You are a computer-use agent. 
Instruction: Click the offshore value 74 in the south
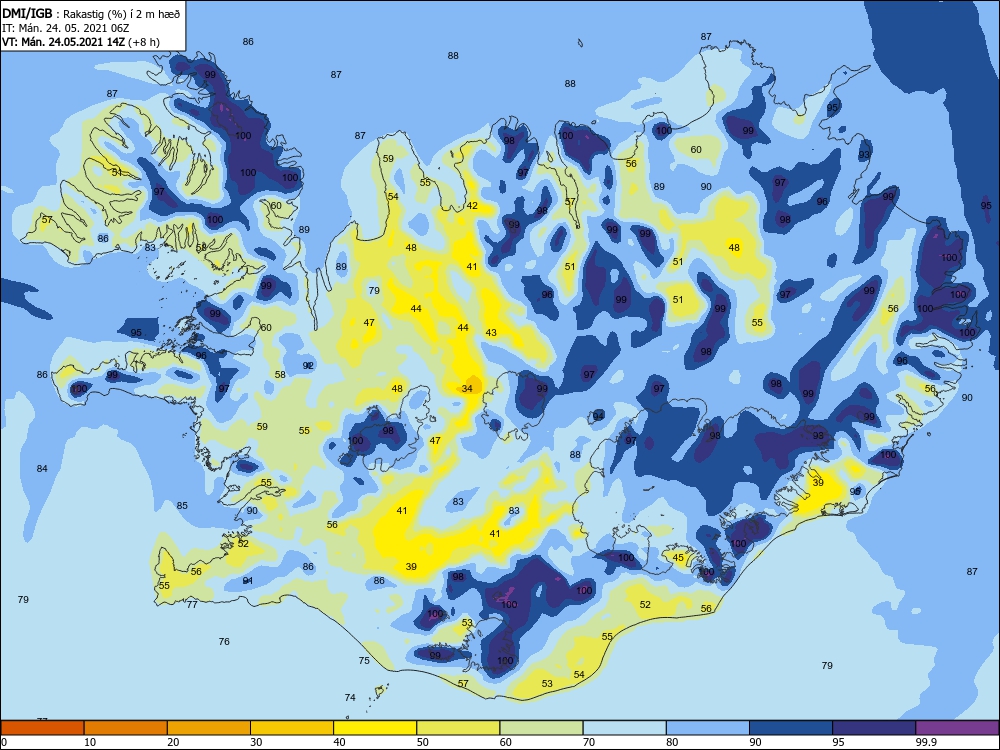350,697
